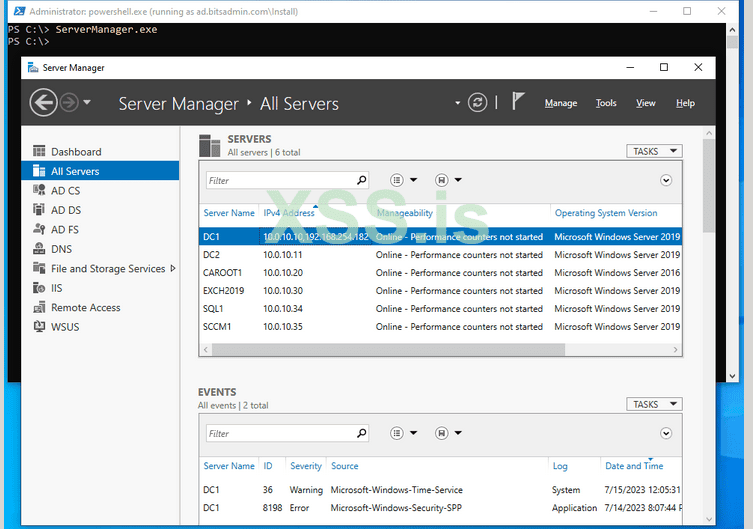The height and width of the screenshot is (529, 753).
Task: Click the back navigation arrow
Action: (x=43, y=103)
